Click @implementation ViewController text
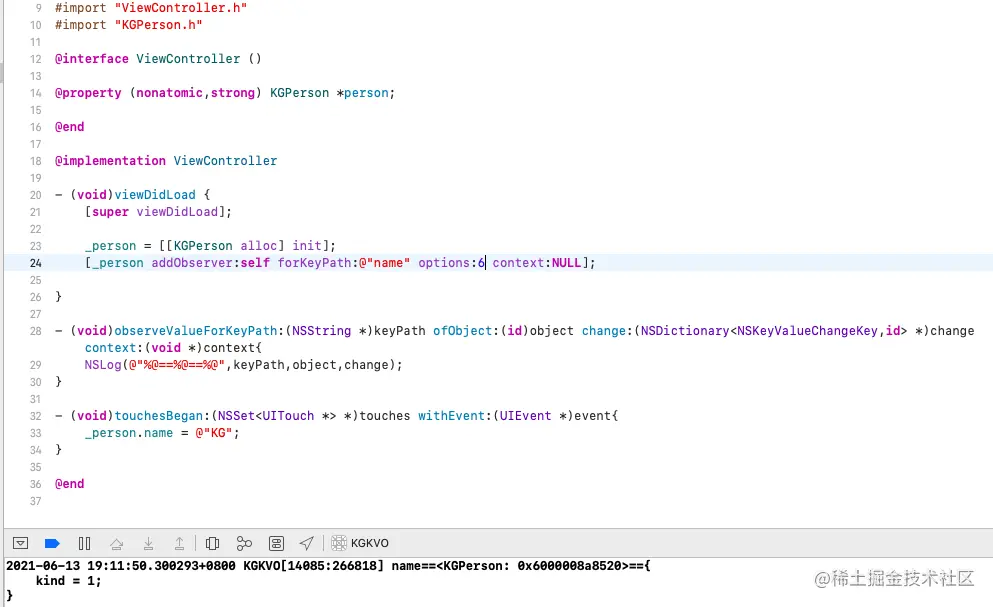 coord(166,161)
